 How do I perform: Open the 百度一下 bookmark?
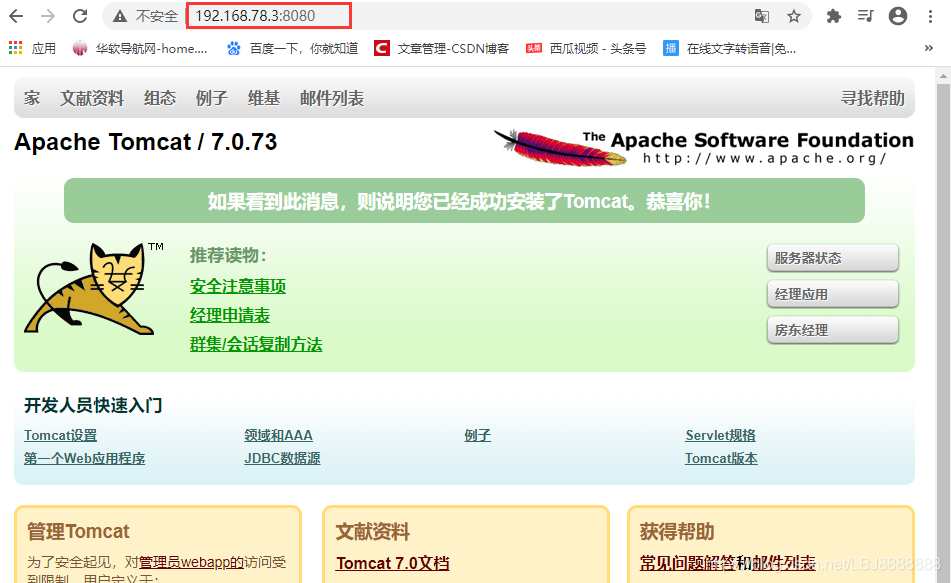pyautogui.click(x=292, y=49)
